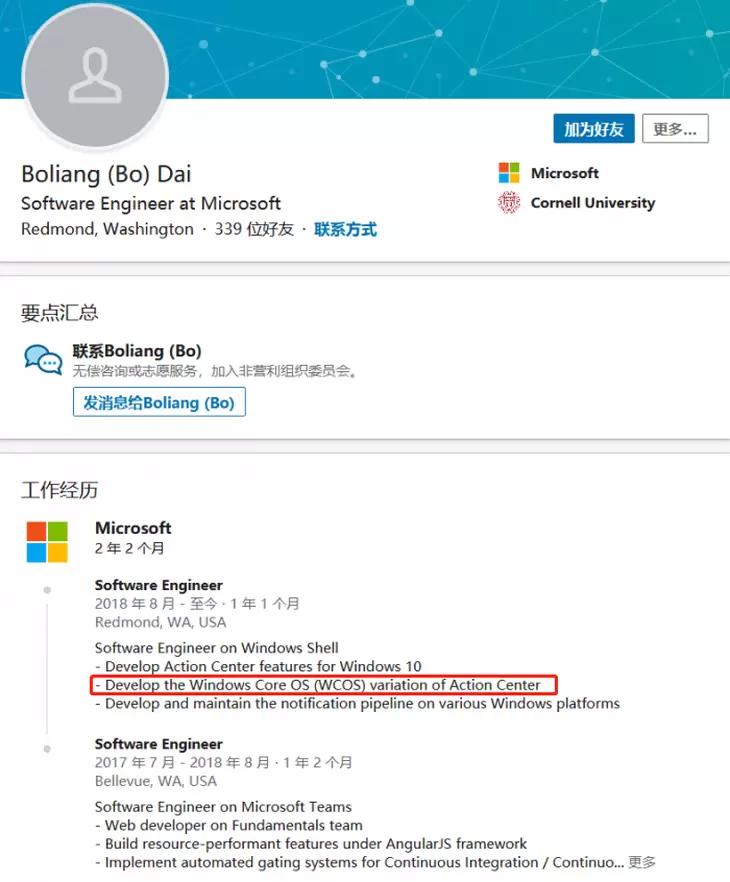This screenshot has width=730, height=882.
Task: Click the chat bubbles contact icon
Action: (43, 360)
